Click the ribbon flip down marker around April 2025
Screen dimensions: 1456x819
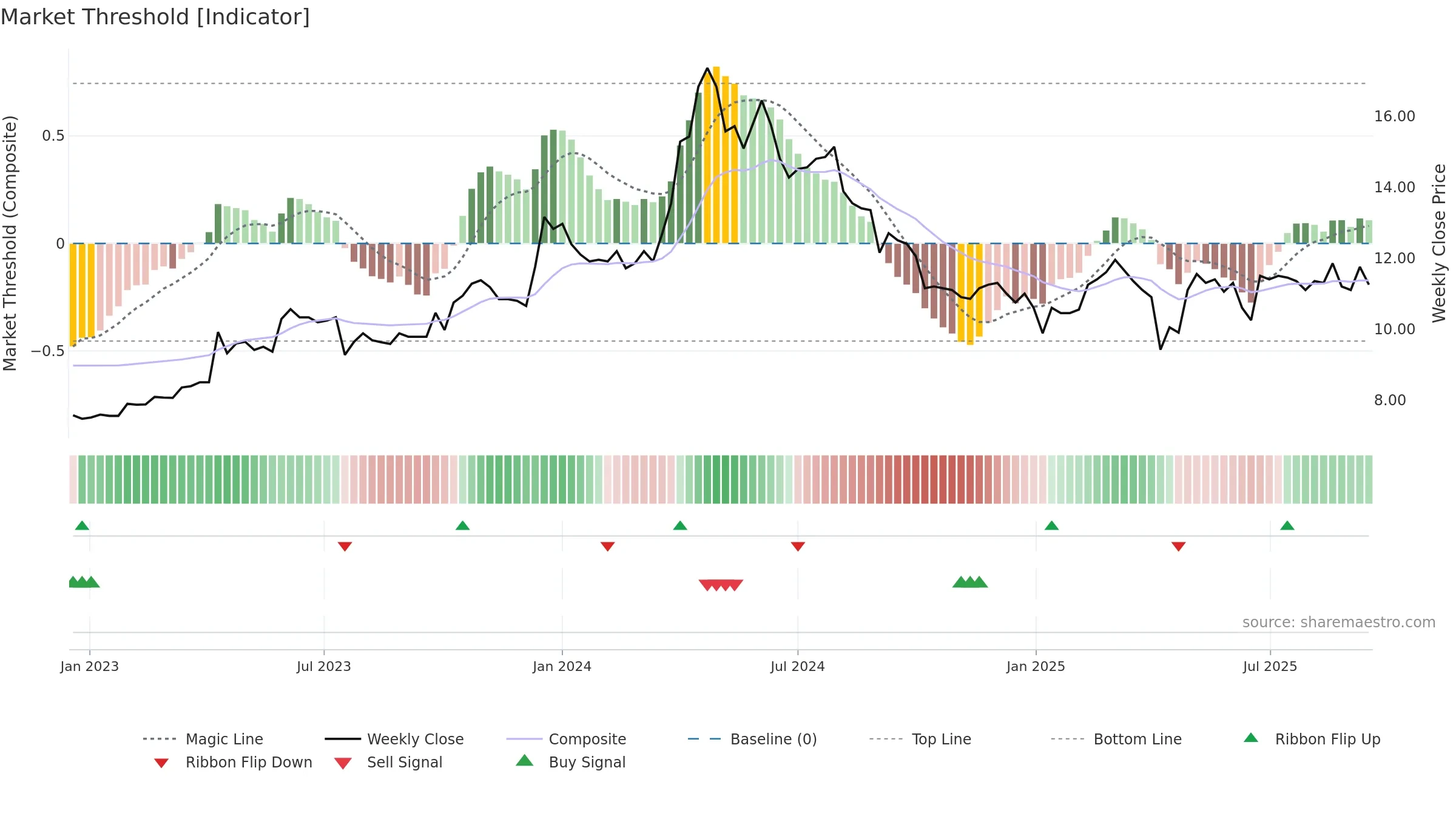(x=1178, y=547)
